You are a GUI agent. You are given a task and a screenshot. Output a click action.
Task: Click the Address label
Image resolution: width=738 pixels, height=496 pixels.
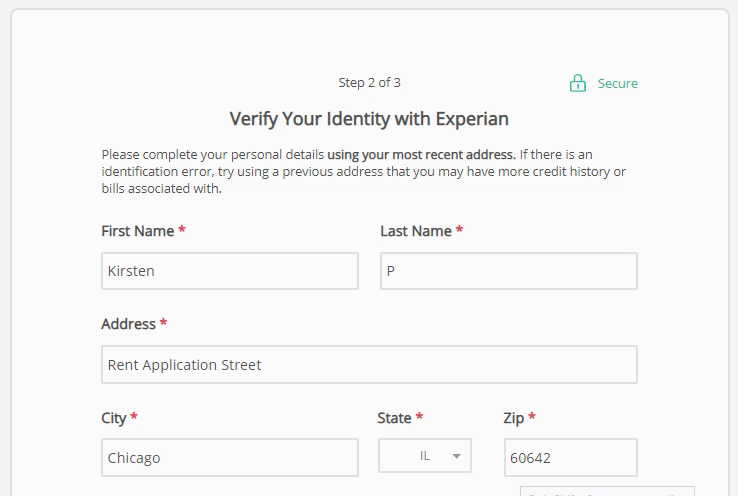pos(128,324)
